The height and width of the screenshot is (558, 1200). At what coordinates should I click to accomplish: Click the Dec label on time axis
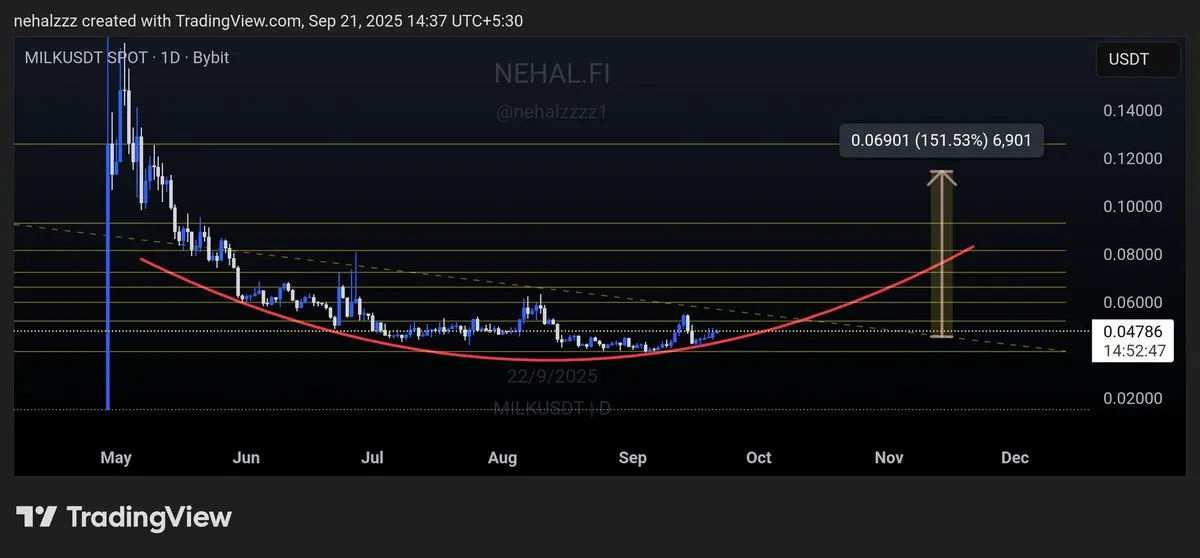pyautogui.click(x=1015, y=458)
